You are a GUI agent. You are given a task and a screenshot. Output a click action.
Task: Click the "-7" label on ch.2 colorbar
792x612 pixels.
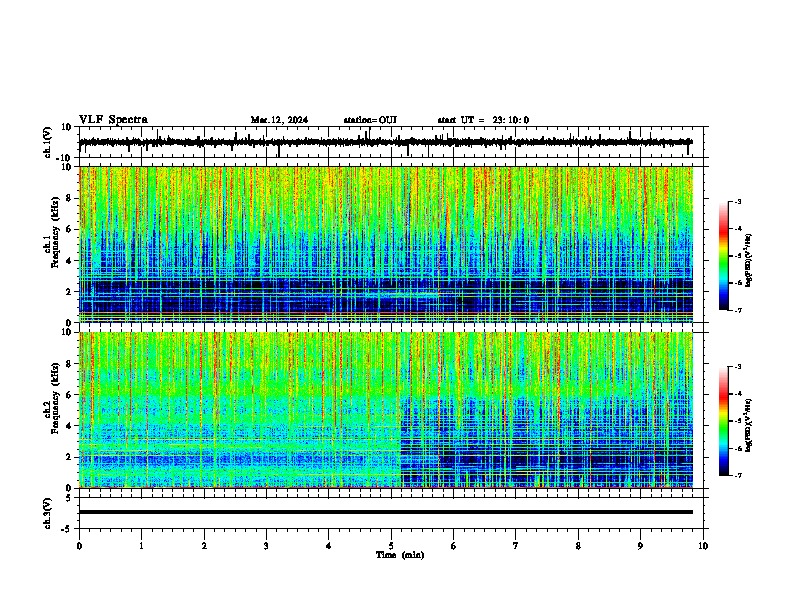[737, 475]
